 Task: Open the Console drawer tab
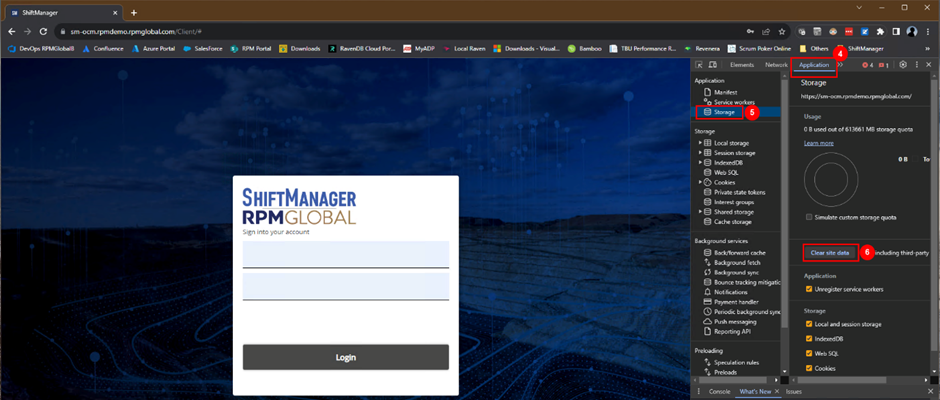(719, 391)
